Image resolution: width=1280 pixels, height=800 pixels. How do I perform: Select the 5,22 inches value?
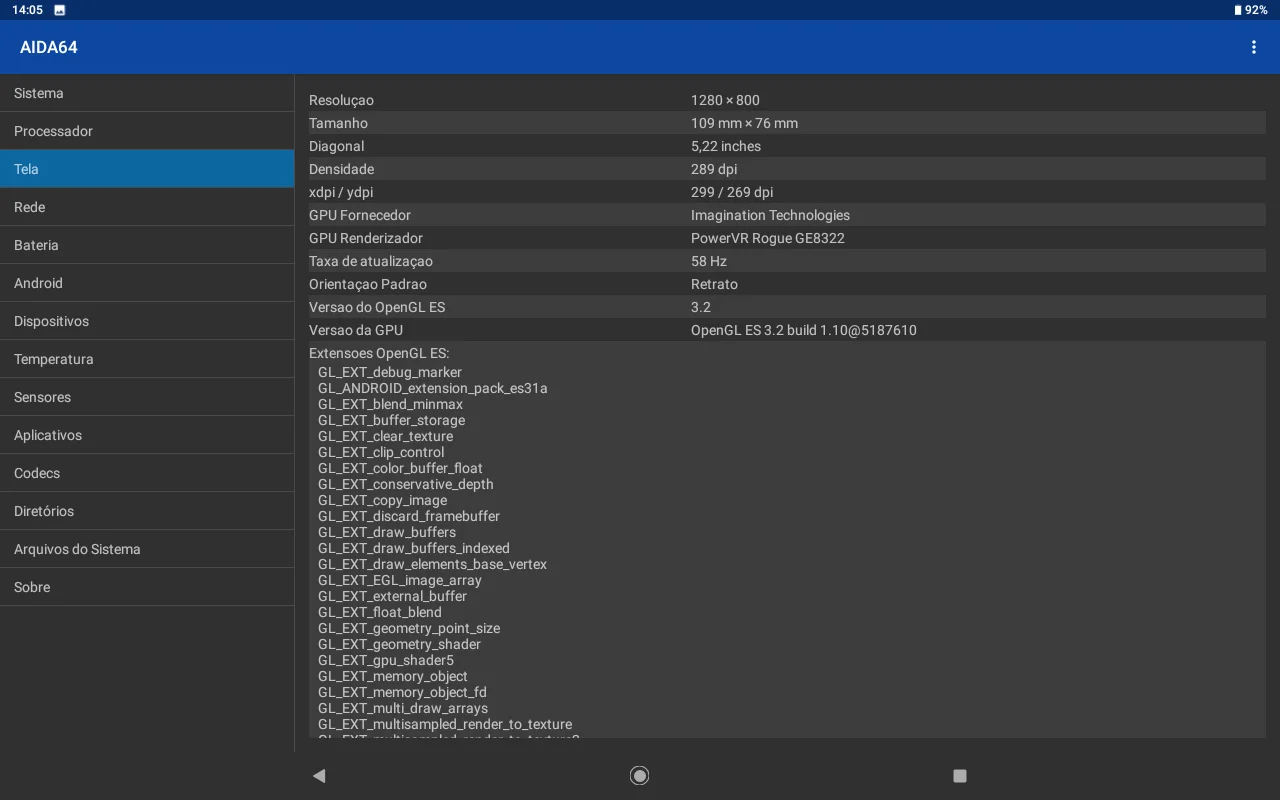click(x=726, y=146)
